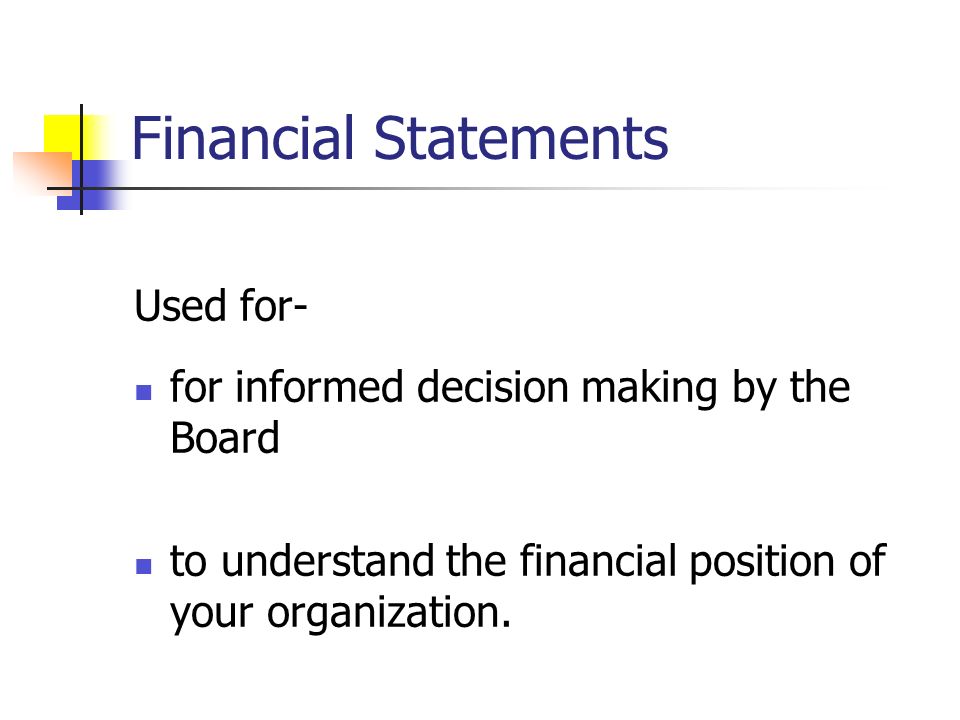This screenshot has height=720, width=960.
Task: Click the orange gradient square in the logo
Action: click(42, 173)
